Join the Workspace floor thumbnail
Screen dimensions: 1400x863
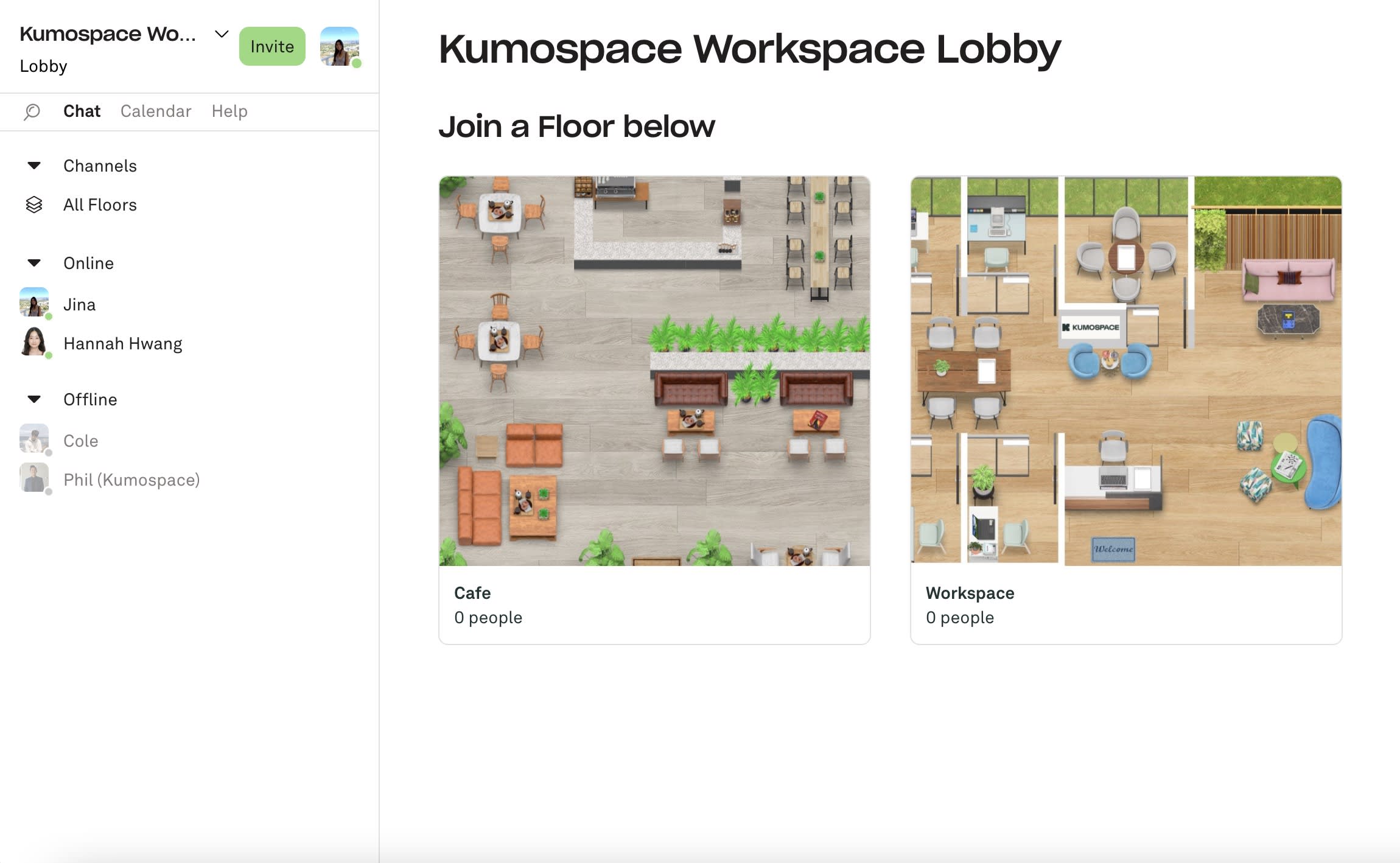click(x=1125, y=371)
